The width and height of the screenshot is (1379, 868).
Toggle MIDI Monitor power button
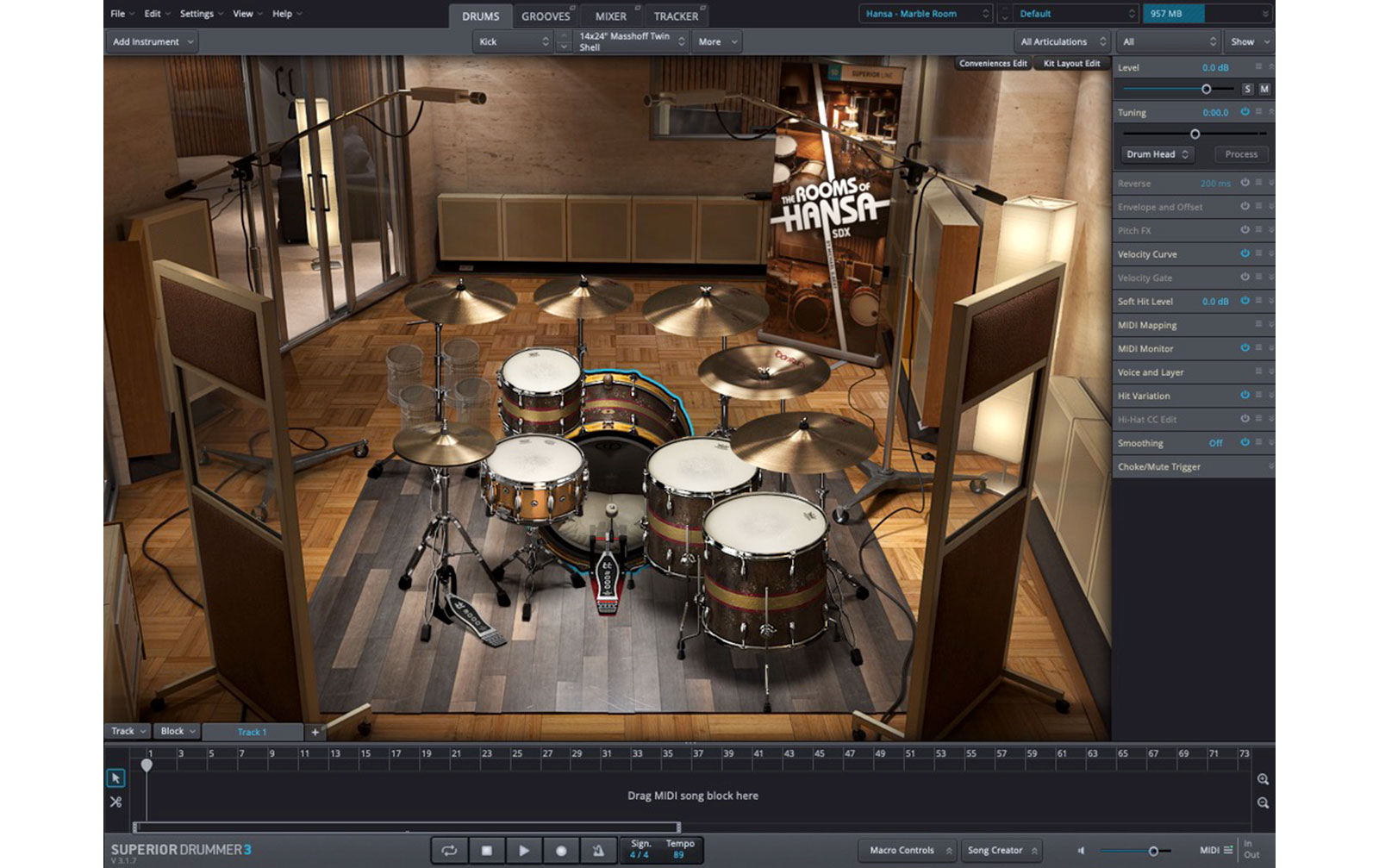point(1245,348)
